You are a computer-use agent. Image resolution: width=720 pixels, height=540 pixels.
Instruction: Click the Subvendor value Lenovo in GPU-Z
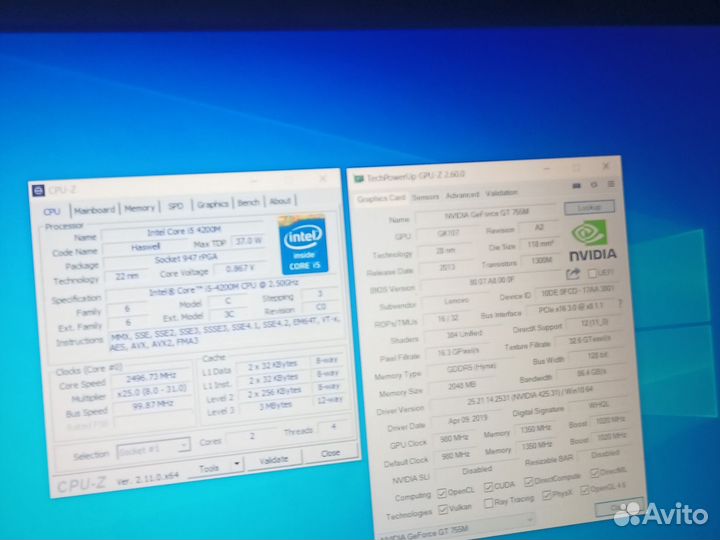[x=457, y=301]
